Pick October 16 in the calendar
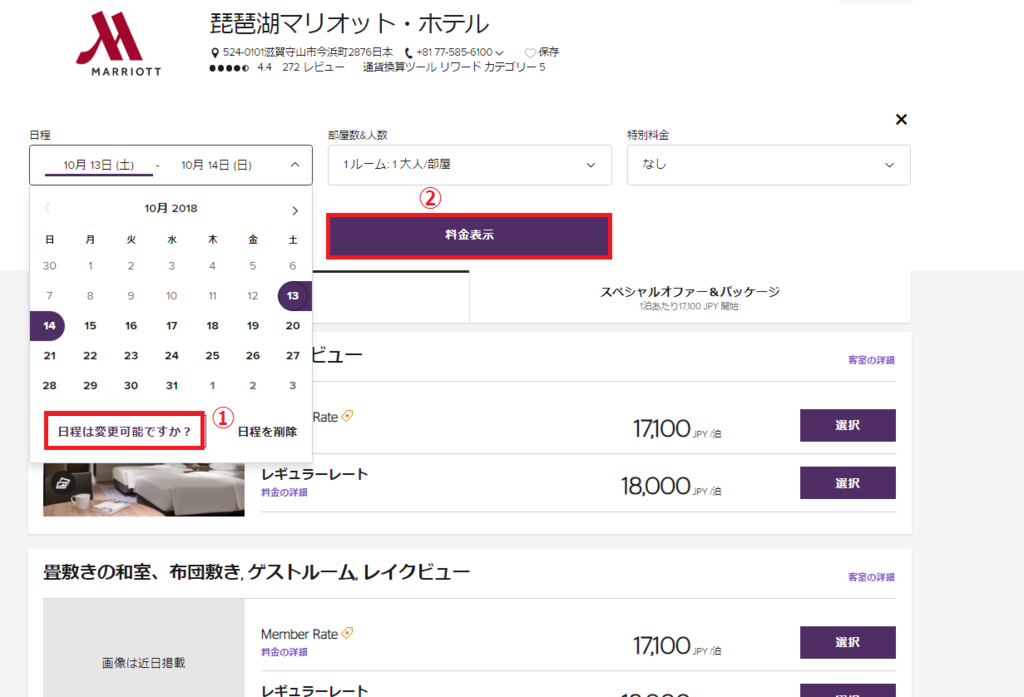Viewport: 1024px width, 697px height. tap(131, 325)
